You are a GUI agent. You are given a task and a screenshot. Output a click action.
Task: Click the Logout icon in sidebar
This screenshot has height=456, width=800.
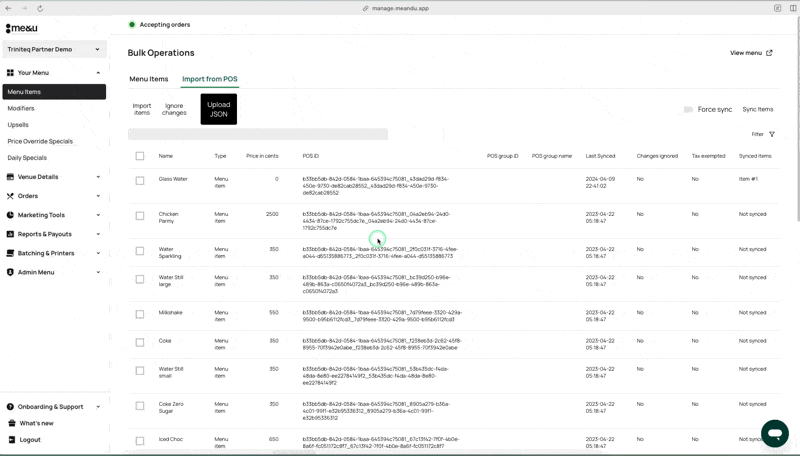10,439
